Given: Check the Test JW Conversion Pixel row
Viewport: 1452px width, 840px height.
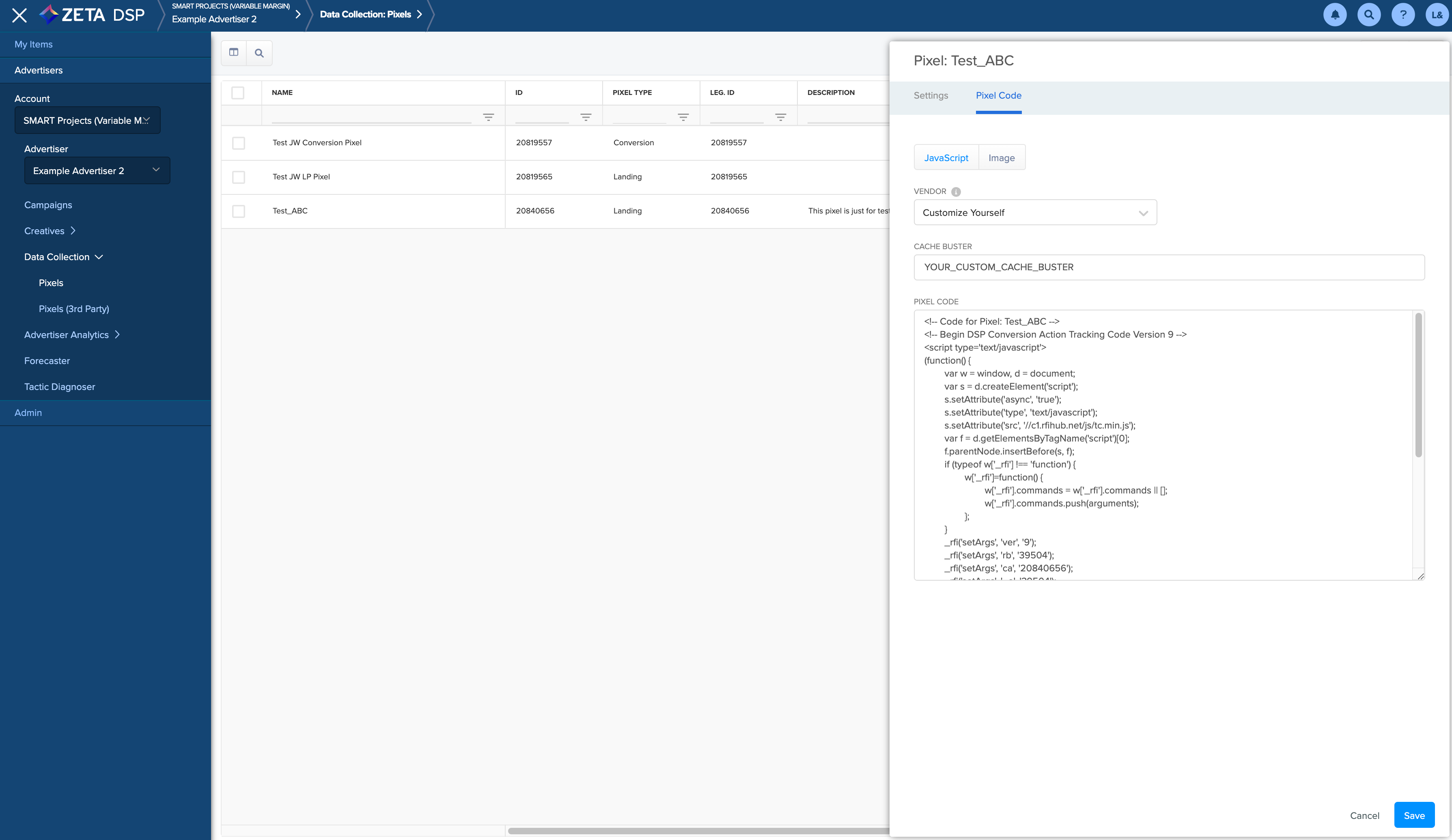Looking at the screenshot, I should click(238, 143).
